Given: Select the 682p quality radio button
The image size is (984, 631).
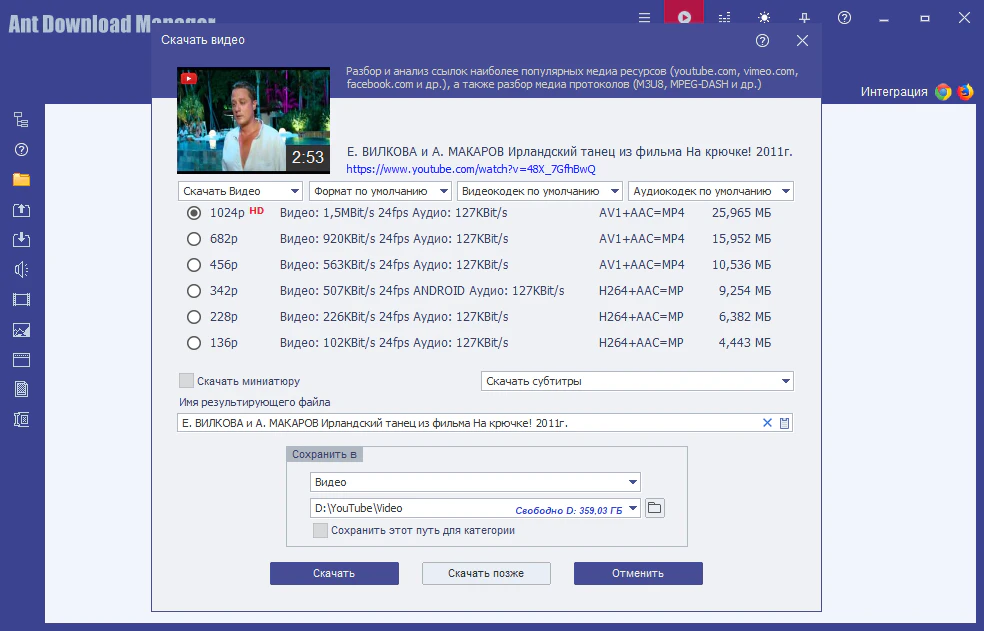Looking at the screenshot, I should point(194,239).
